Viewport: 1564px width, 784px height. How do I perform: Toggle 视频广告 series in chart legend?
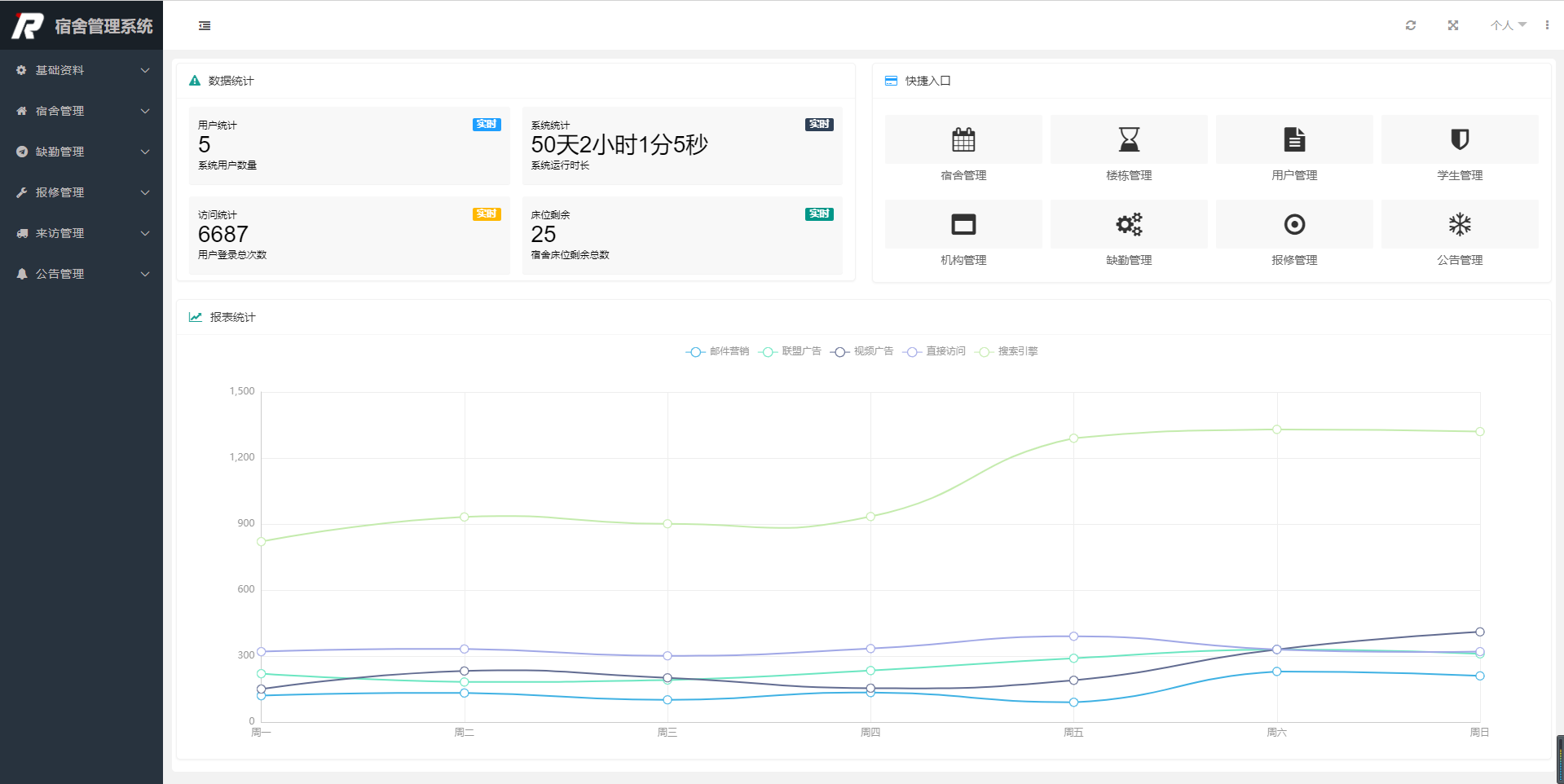[x=861, y=351]
